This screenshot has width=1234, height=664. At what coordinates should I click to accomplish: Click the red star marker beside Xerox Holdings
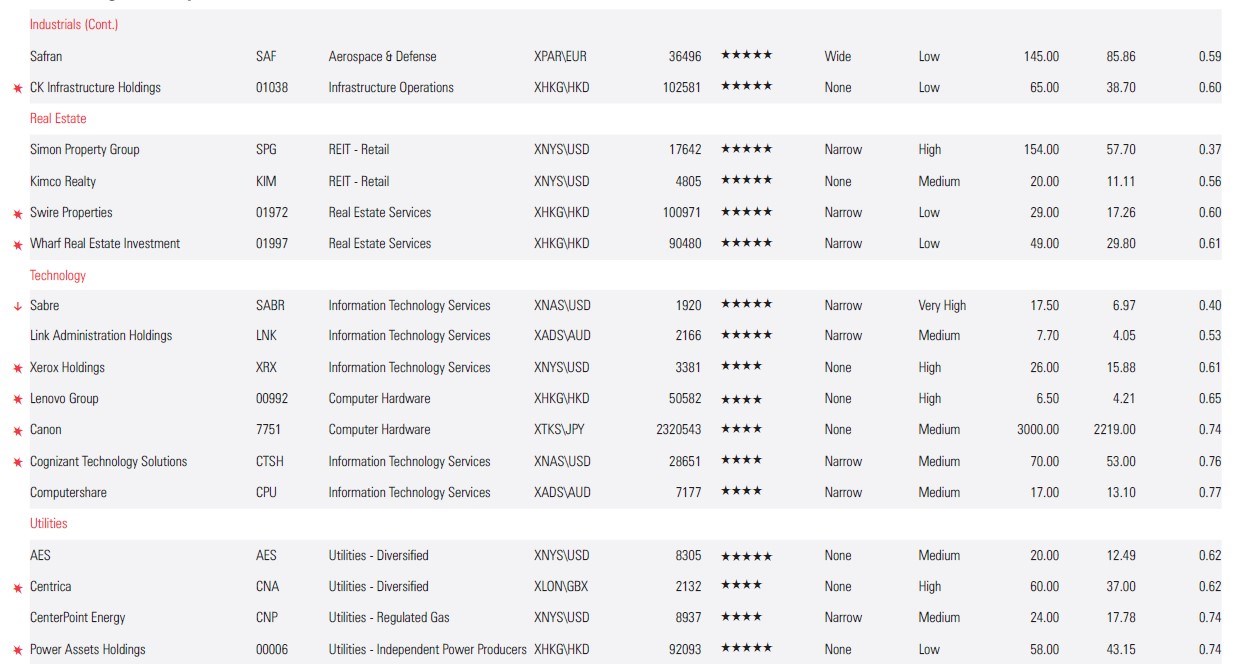tap(17, 368)
